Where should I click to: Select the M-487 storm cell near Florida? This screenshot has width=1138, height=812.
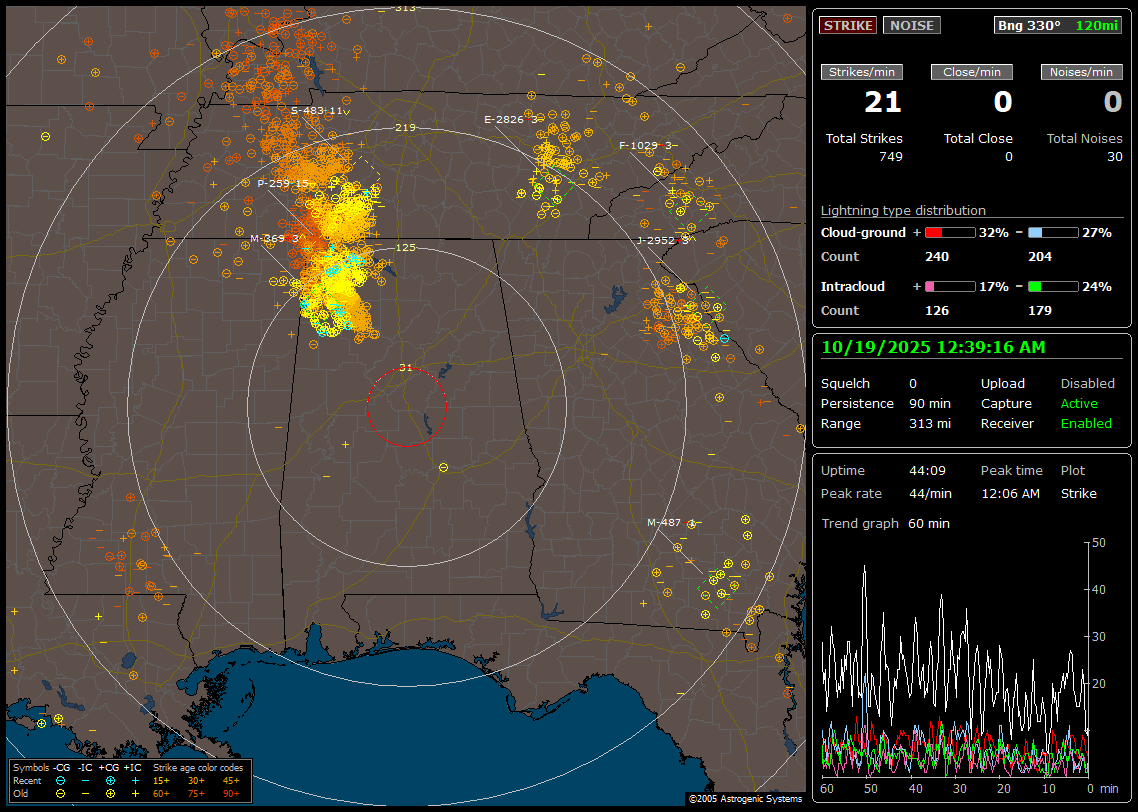click(x=670, y=522)
